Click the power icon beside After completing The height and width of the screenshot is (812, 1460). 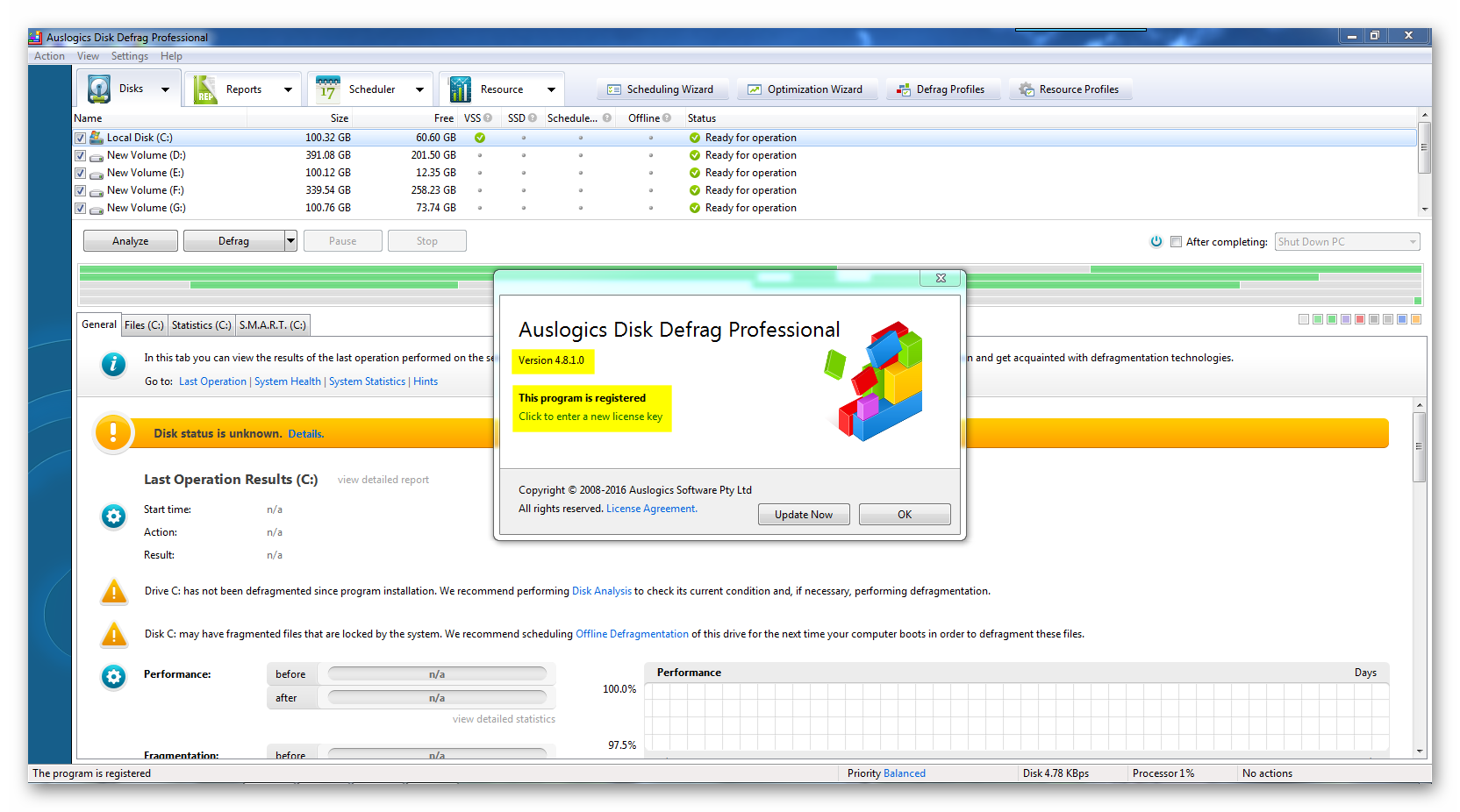pos(1156,241)
